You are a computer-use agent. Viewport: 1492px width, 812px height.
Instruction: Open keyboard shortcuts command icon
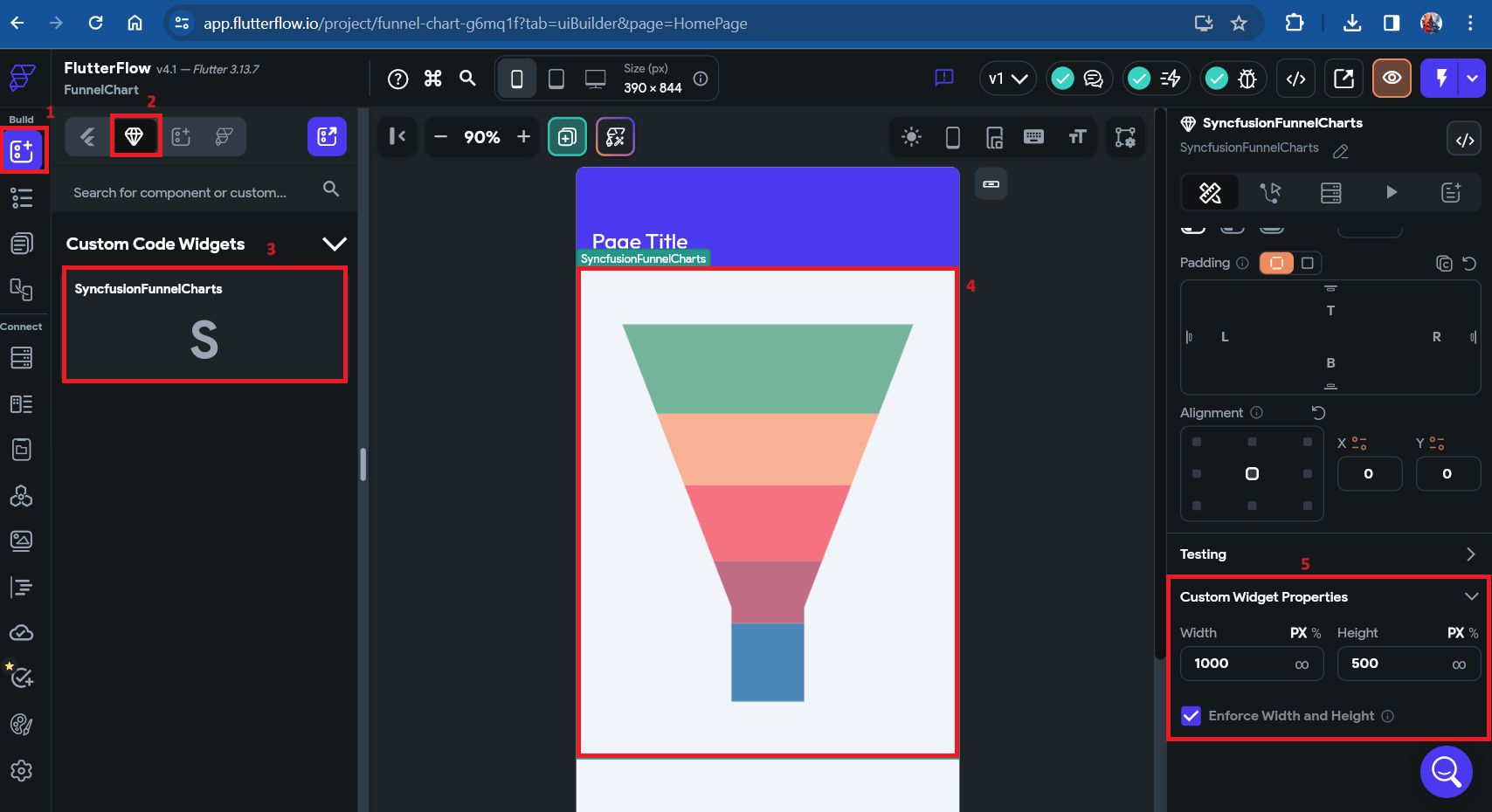(433, 79)
